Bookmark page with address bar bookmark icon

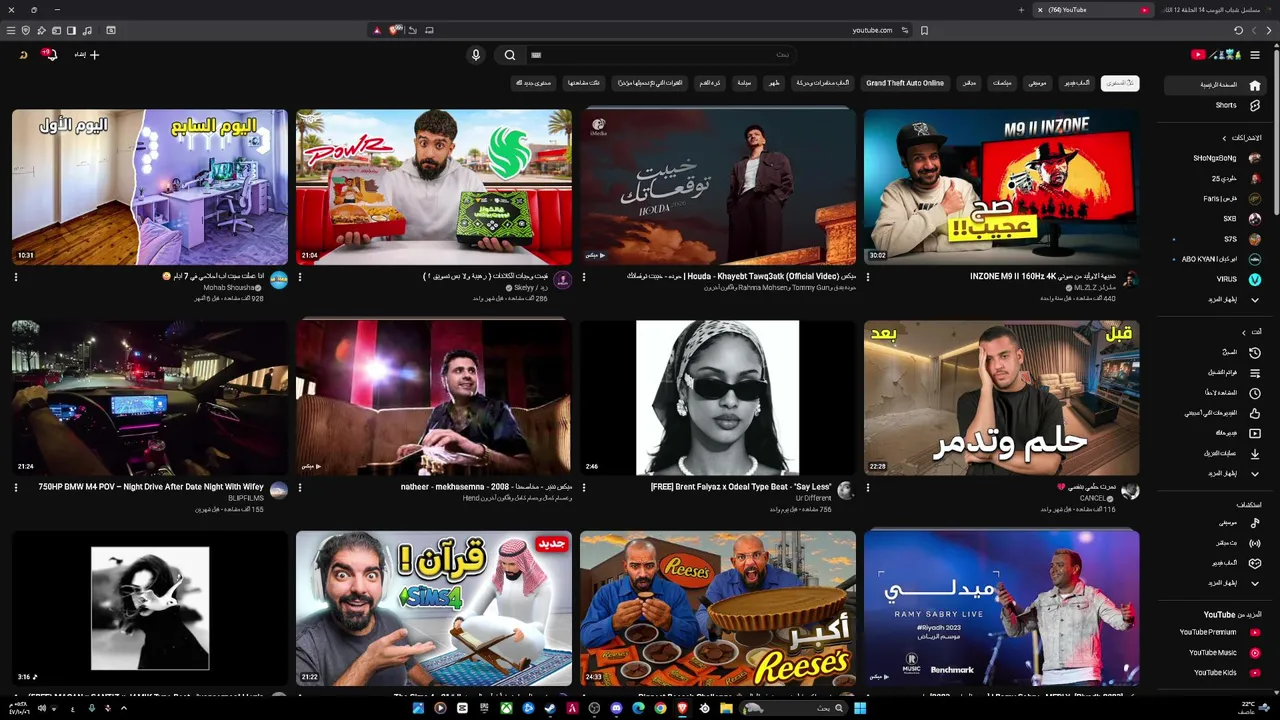tap(924, 30)
